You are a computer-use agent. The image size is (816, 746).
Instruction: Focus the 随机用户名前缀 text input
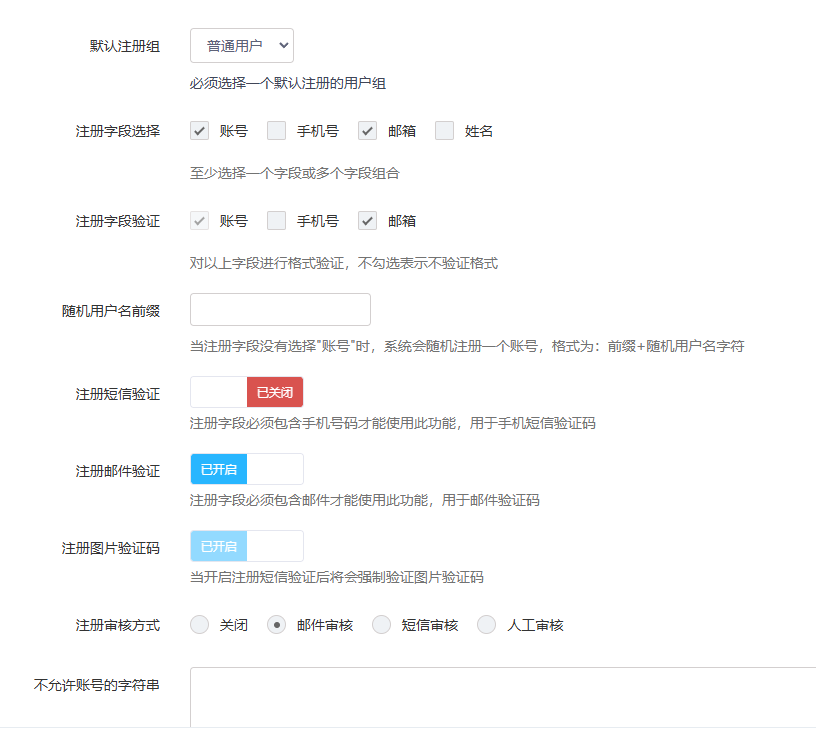[x=280, y=310]
